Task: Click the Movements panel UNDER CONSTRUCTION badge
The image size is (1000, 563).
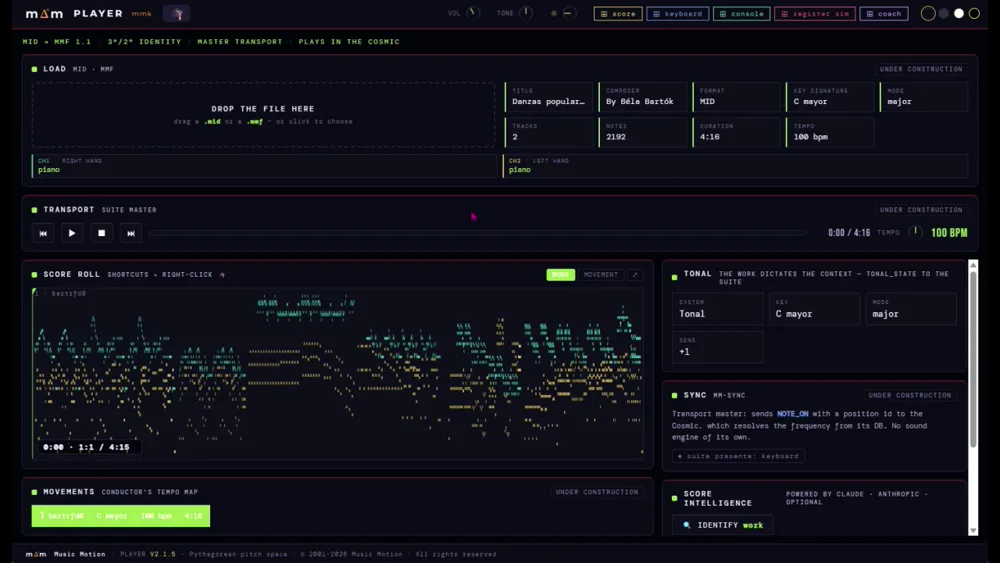Action: (x=596, y=492)
